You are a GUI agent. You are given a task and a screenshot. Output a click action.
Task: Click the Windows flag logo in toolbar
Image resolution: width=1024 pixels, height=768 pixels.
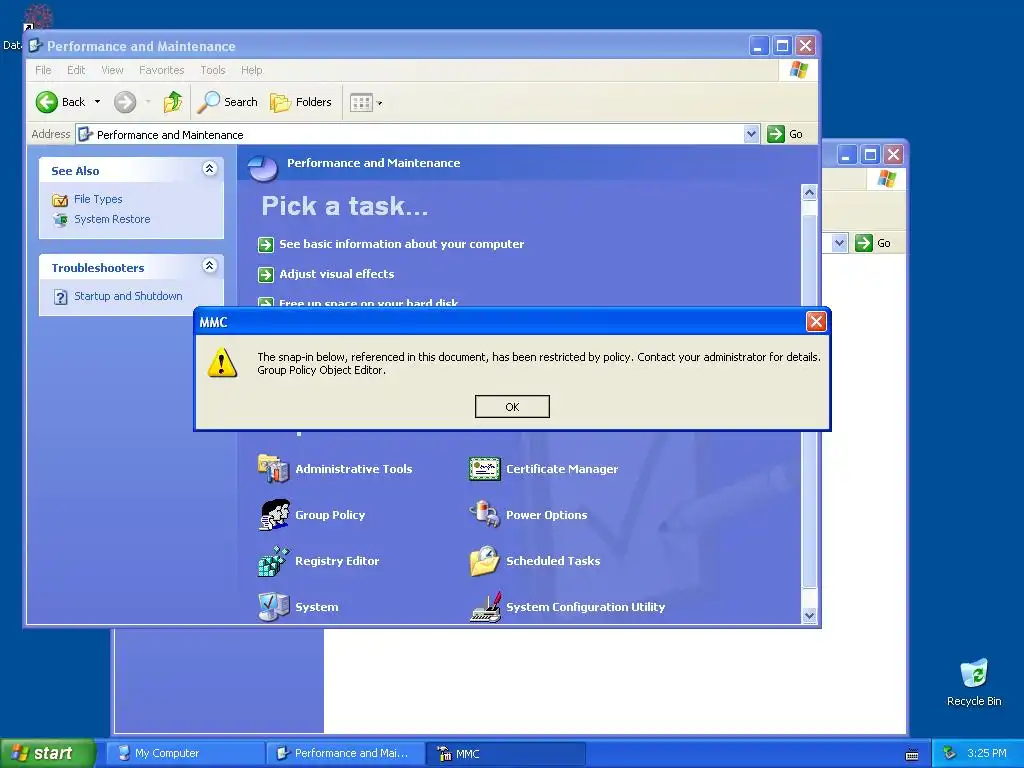[798, 70]
